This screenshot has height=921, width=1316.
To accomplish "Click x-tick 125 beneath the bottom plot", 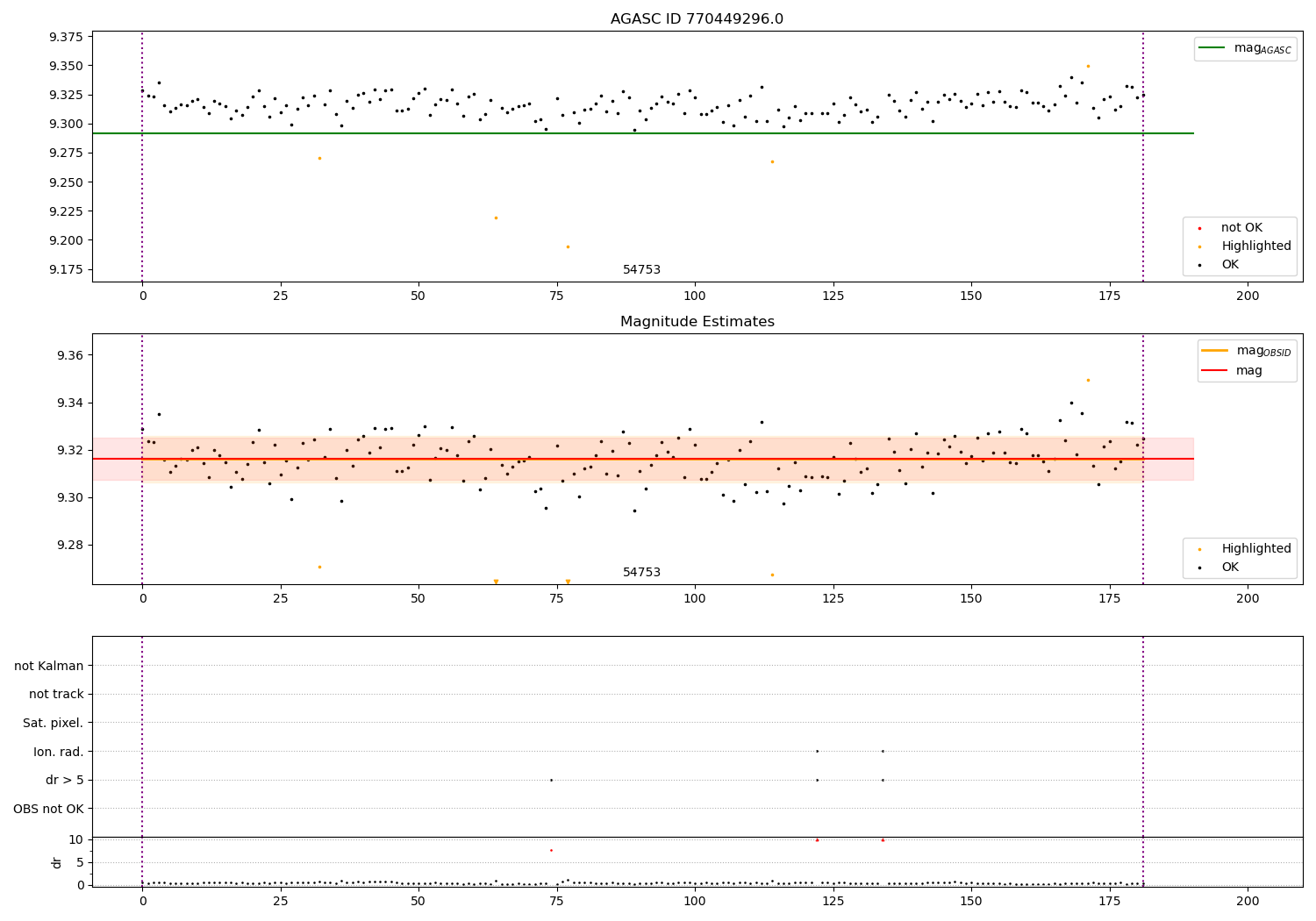I will point(833,901).
